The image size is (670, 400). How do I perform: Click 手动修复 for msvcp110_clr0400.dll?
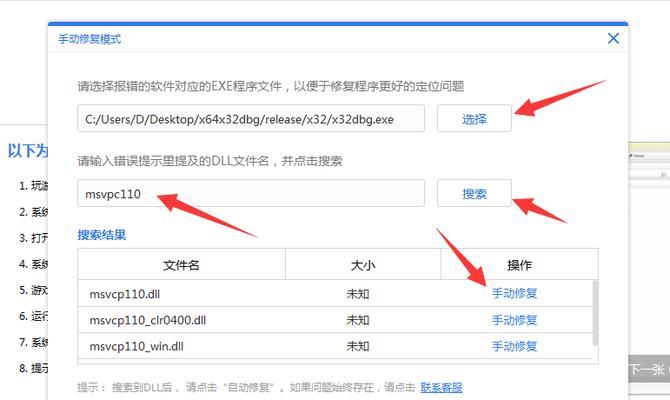click(514, 320)
